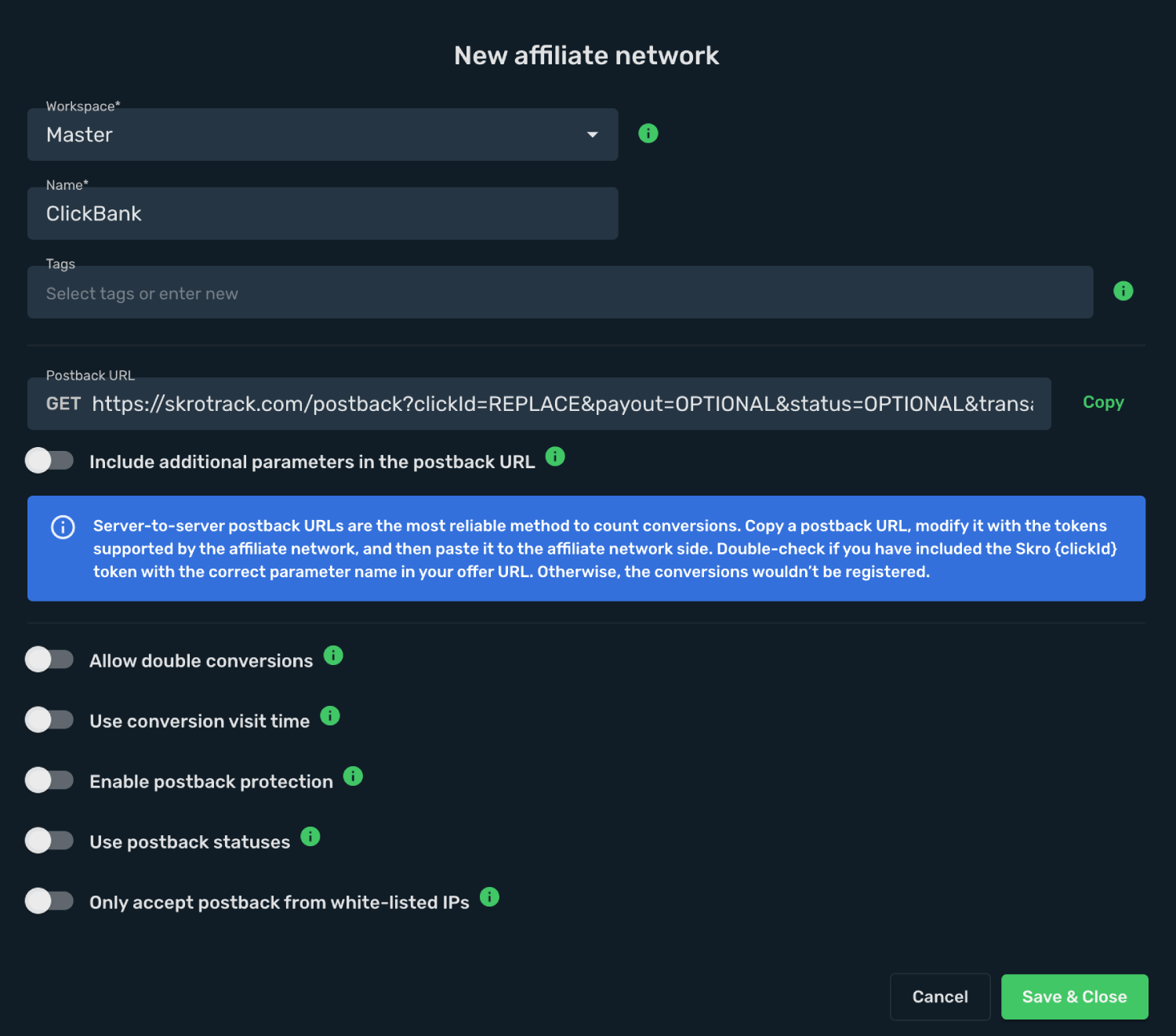Open info icon for additional postback parameters

pyautogui.click(x=555, y=456)
